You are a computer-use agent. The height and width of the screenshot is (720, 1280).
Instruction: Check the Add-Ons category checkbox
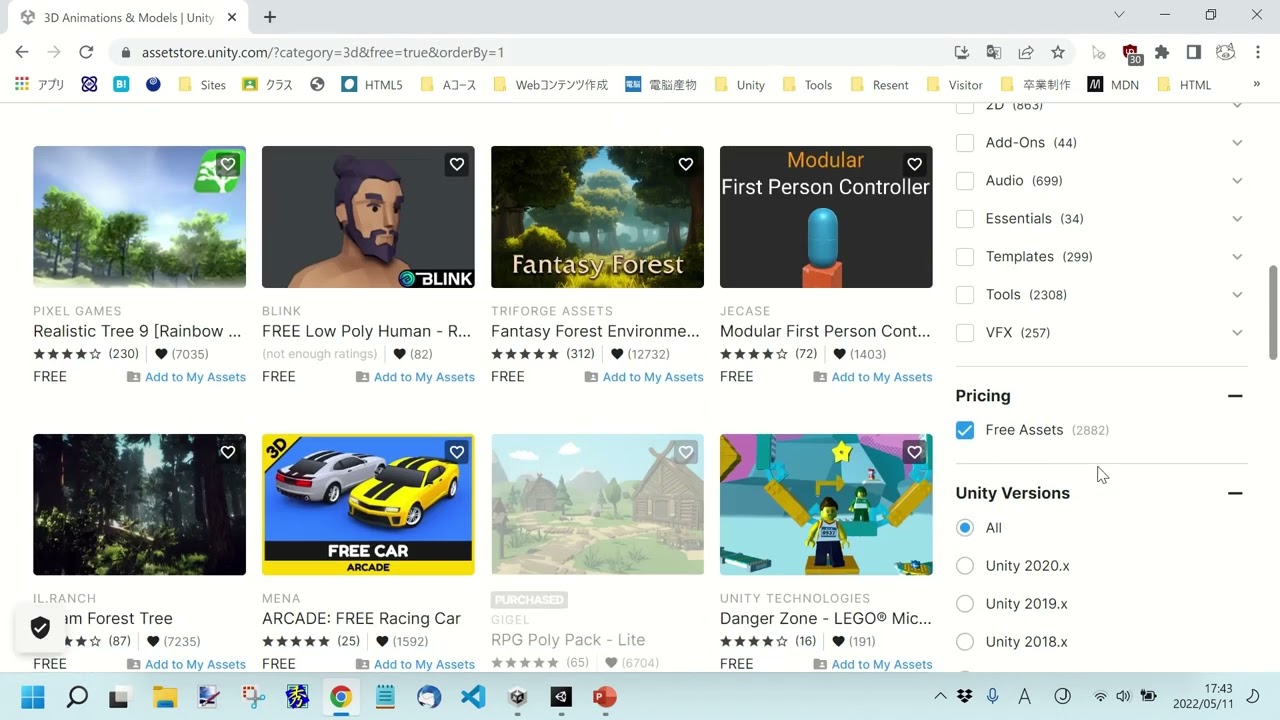[x=965, y=143]
